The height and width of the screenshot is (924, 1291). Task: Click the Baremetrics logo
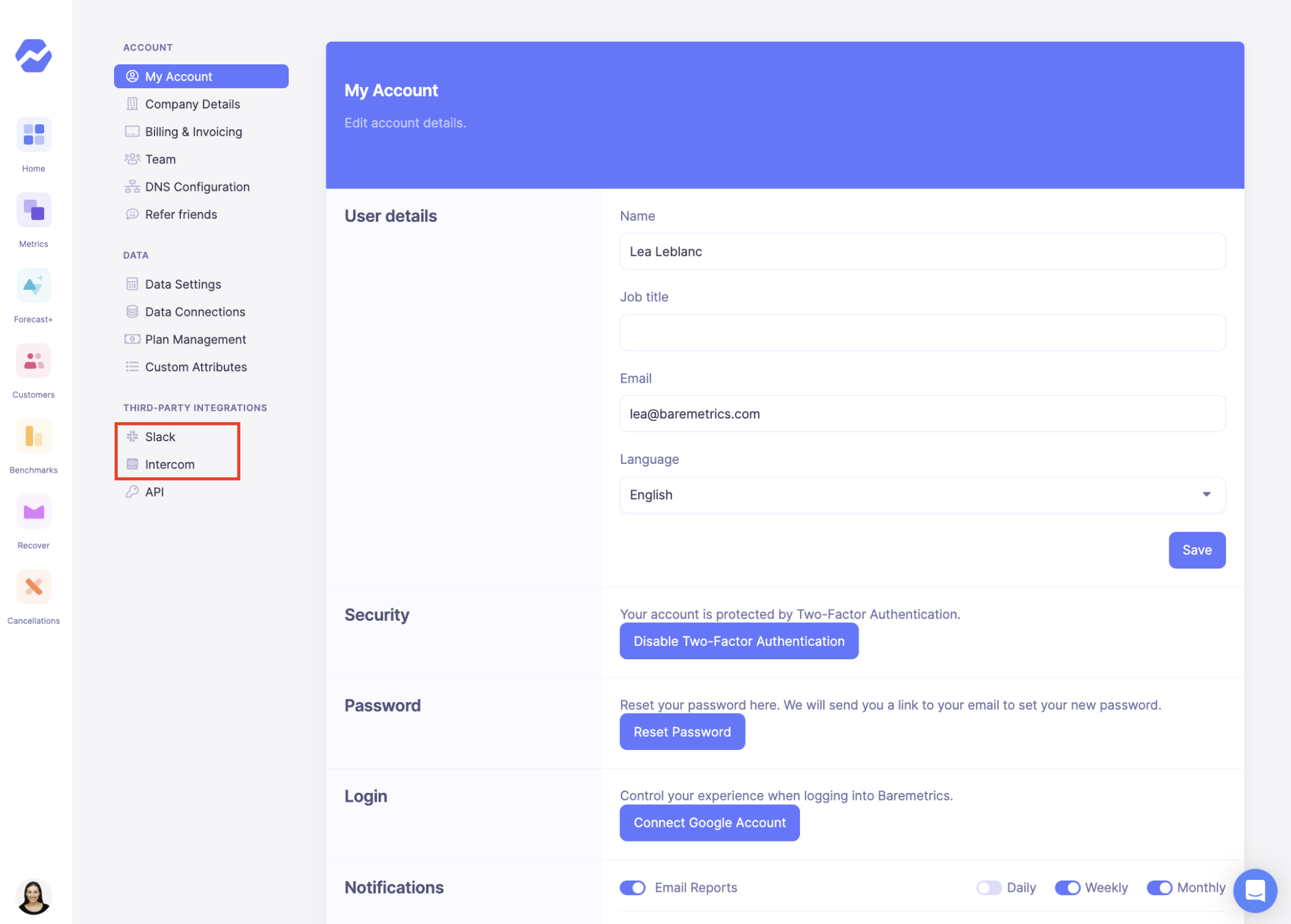click(x=33, y=55)
